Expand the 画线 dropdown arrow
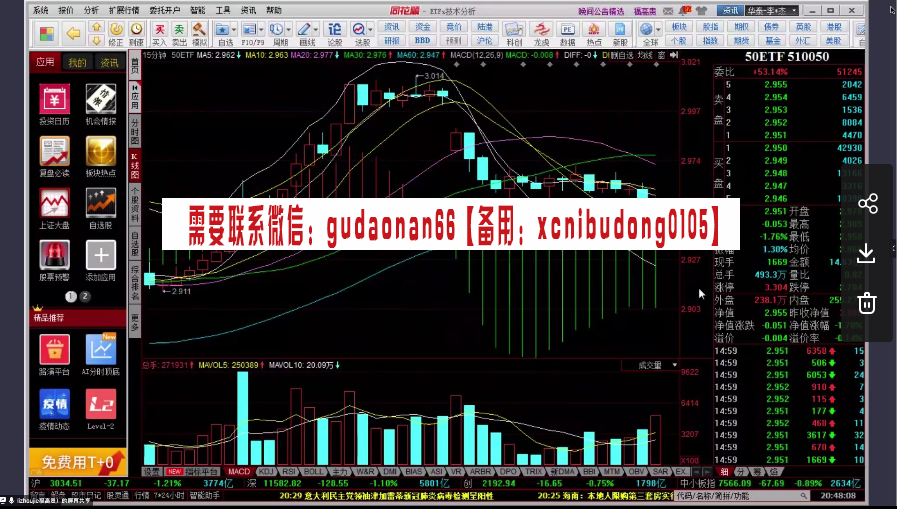Viewport: 897px width, 509px height. 315,29
